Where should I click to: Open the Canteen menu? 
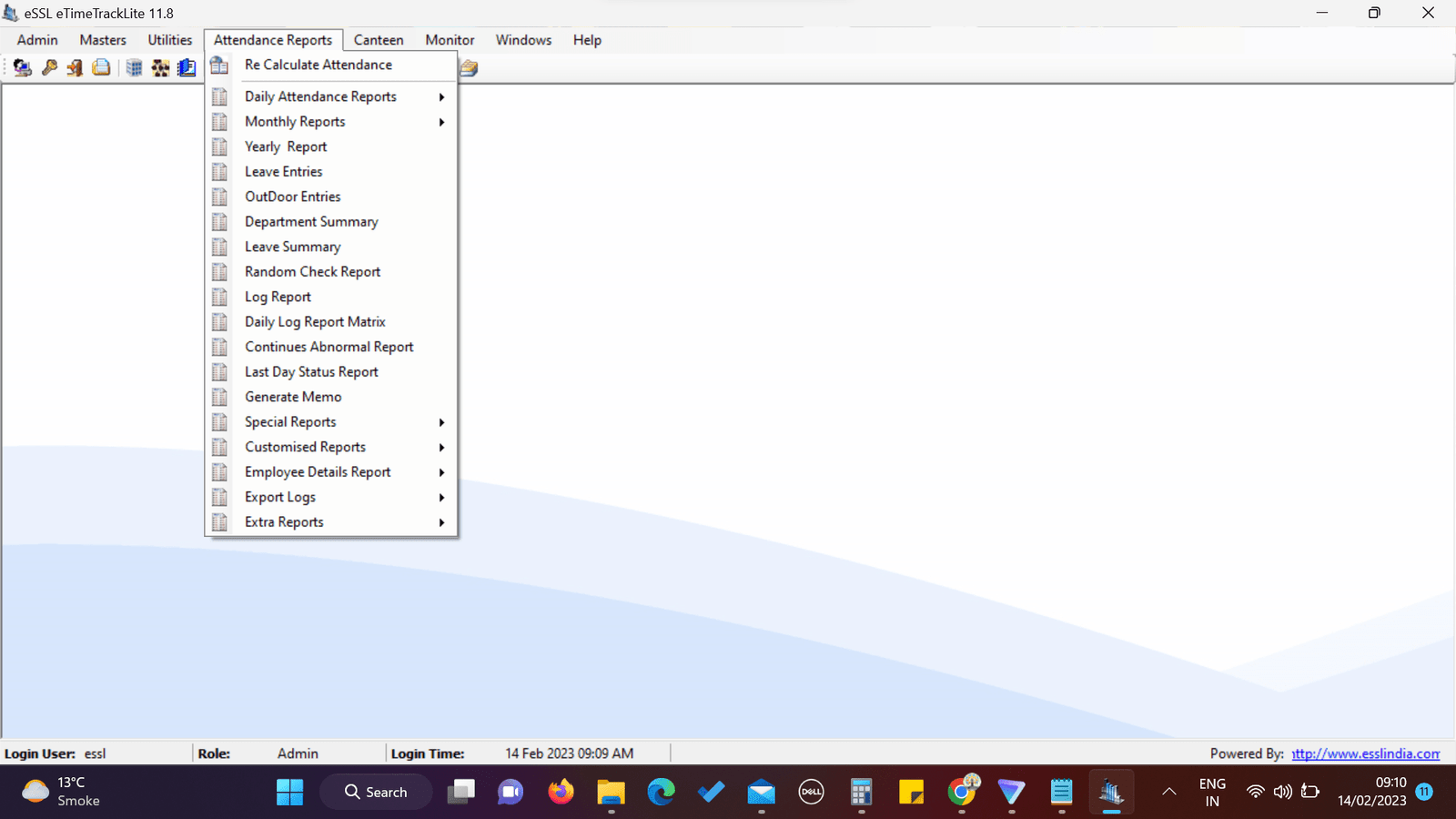tap(379, 40)
